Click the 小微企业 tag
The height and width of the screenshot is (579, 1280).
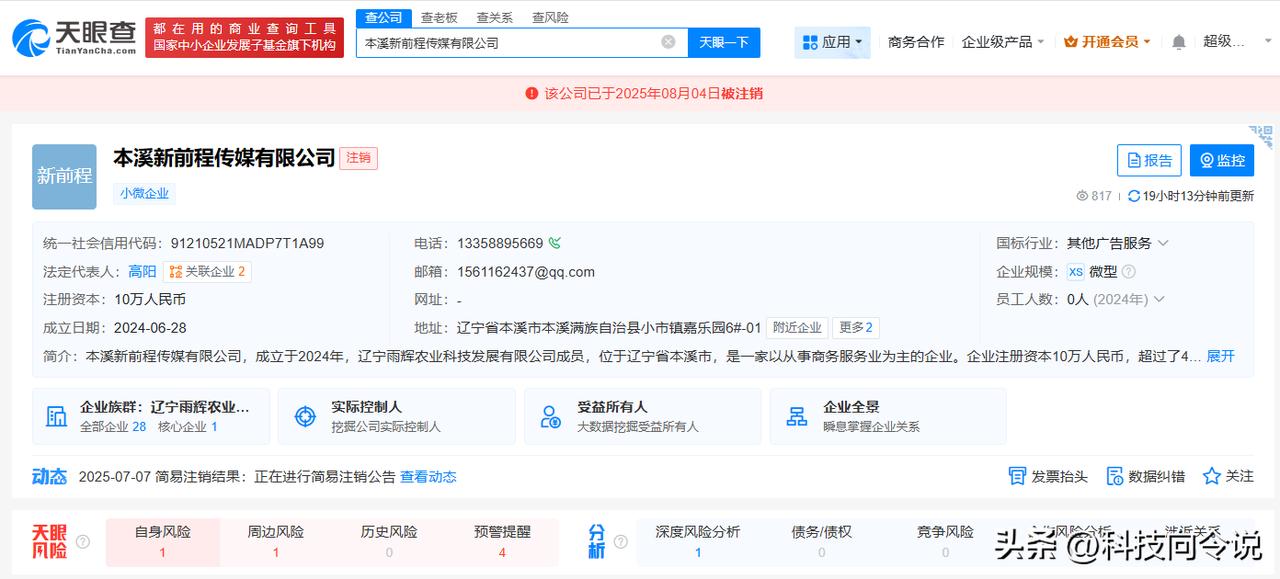[145, 194]
